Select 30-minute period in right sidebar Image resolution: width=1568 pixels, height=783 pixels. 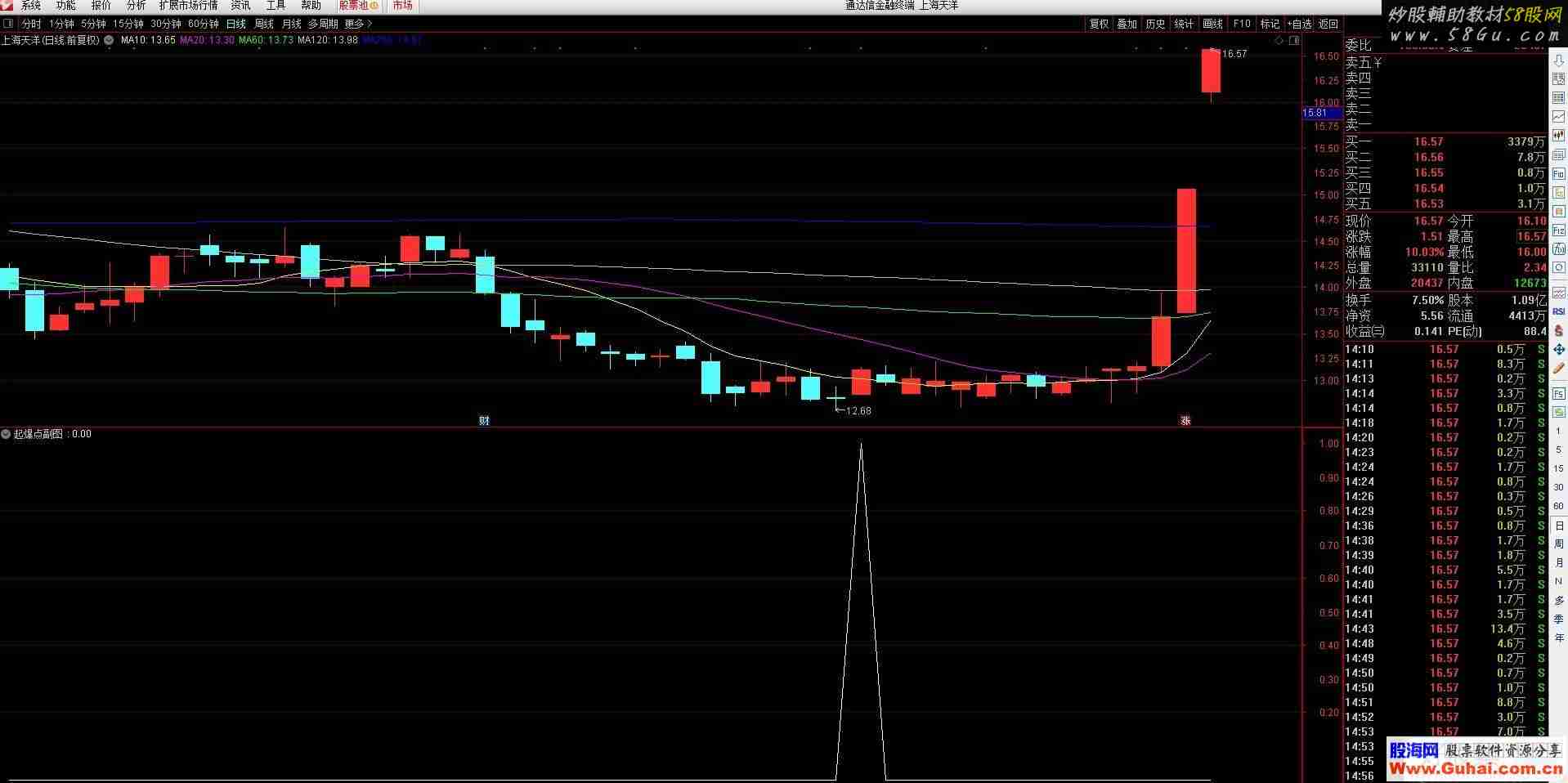coord(1558,487)
